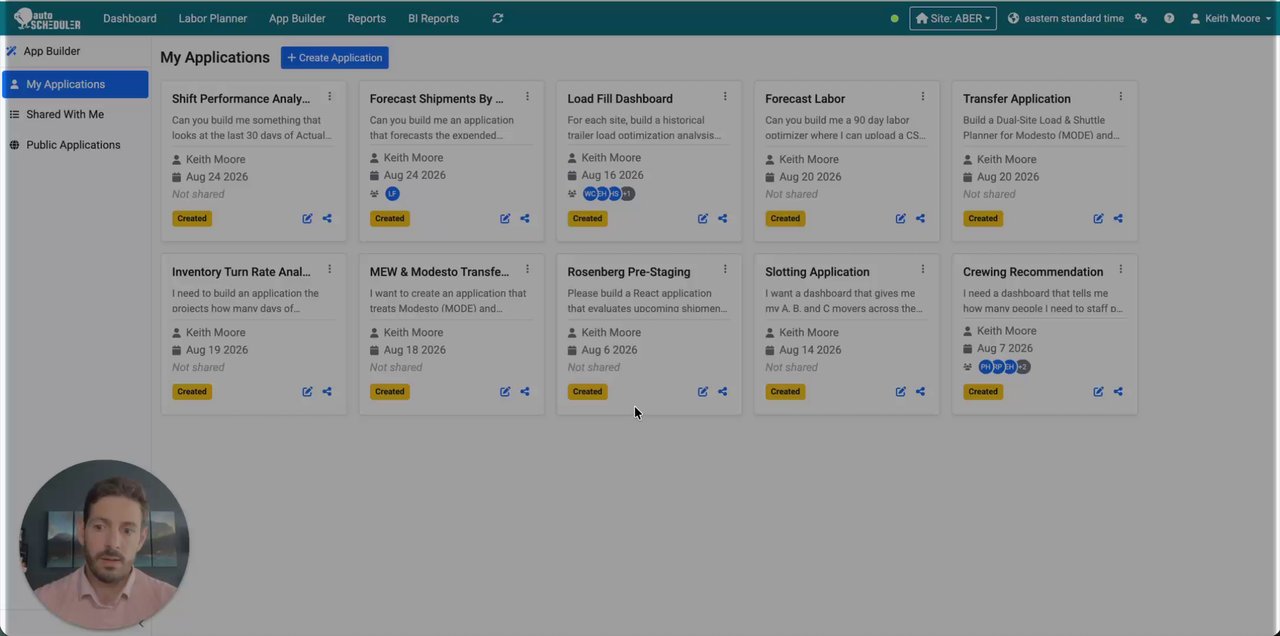Open three-dot menu on Inventory Turn Rate card
Screen dimensions: 1280x636
click(329, 270)
